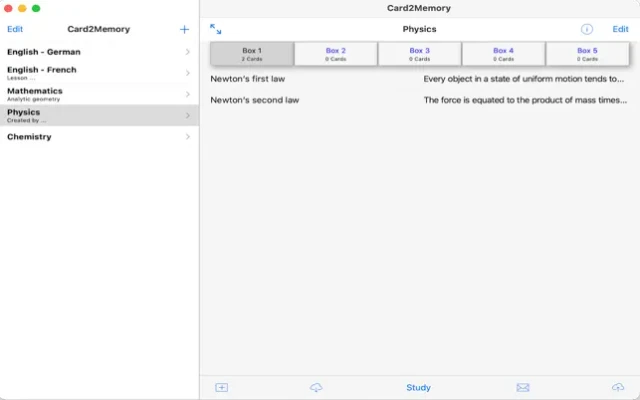Open Mathematics card set

(99, 94)
